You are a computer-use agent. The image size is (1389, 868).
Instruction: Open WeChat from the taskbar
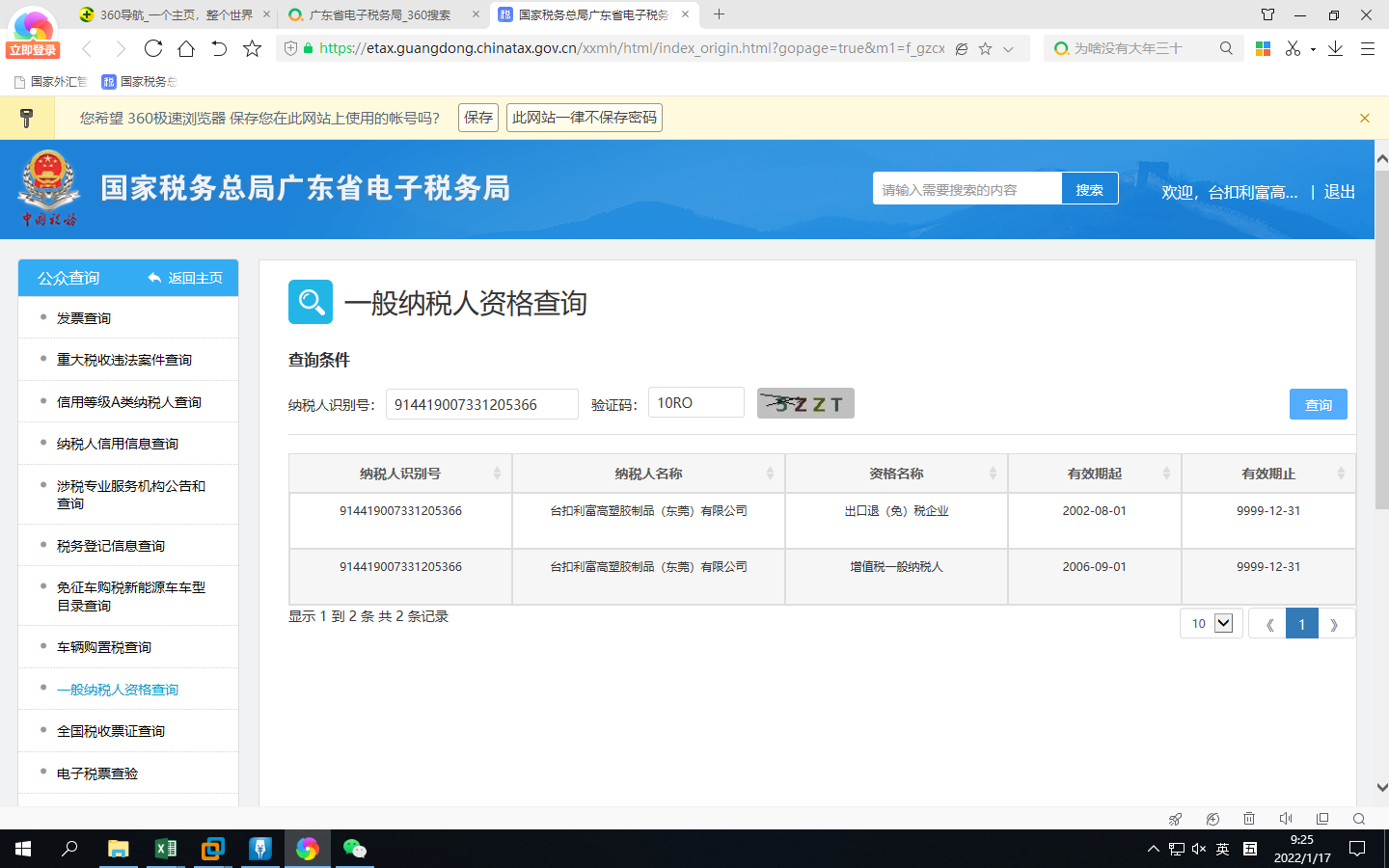pos(354,849)
